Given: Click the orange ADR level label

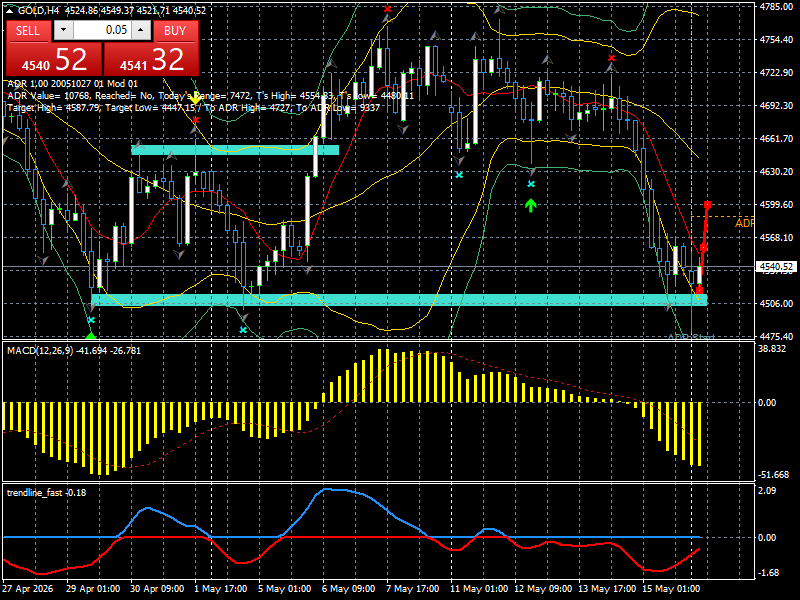Looking at the screenshot, I should click(744, 223).
